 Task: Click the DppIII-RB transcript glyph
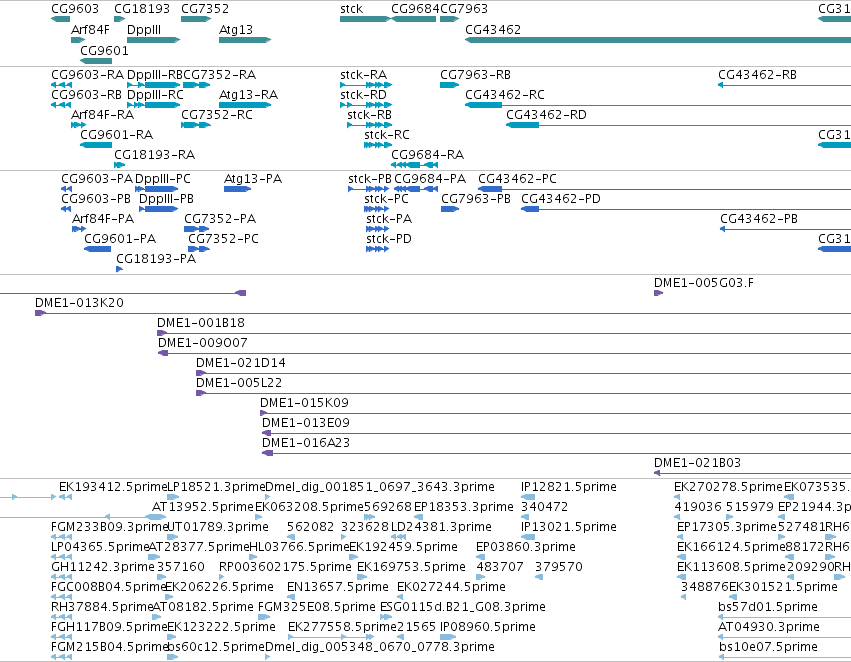(154, 85)
